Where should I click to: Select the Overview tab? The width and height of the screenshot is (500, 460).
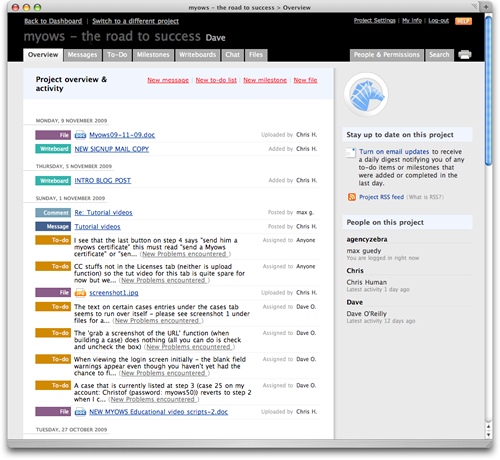43,55
